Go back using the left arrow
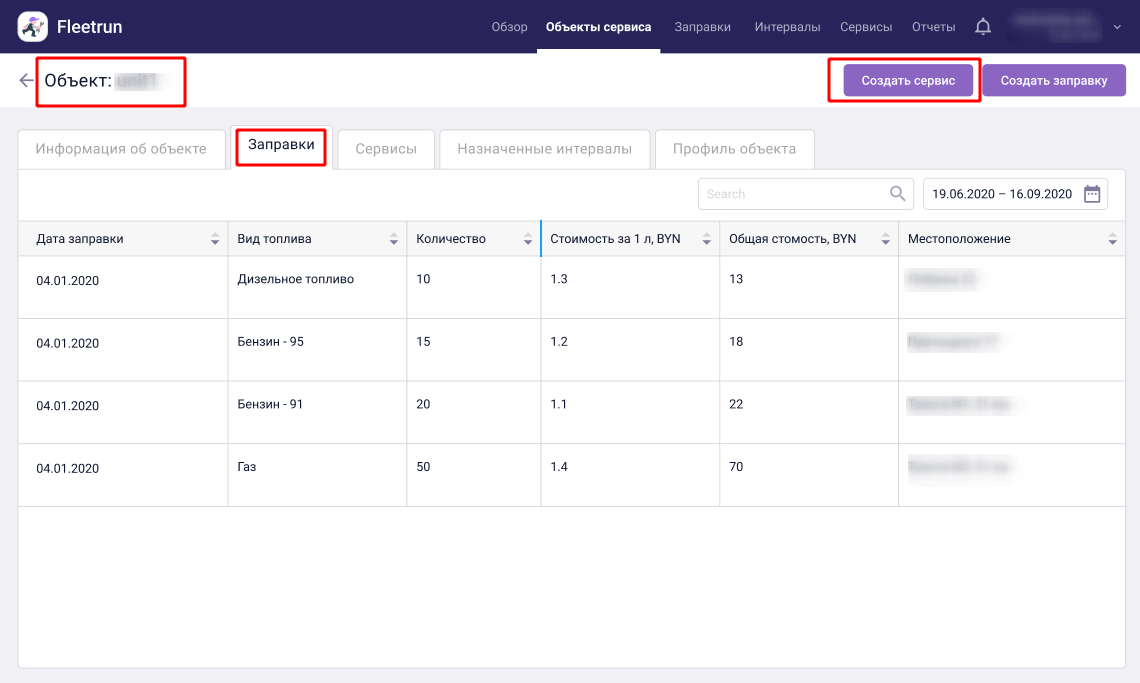This screenshot has width=1140, height=683. tap(26, 80)
